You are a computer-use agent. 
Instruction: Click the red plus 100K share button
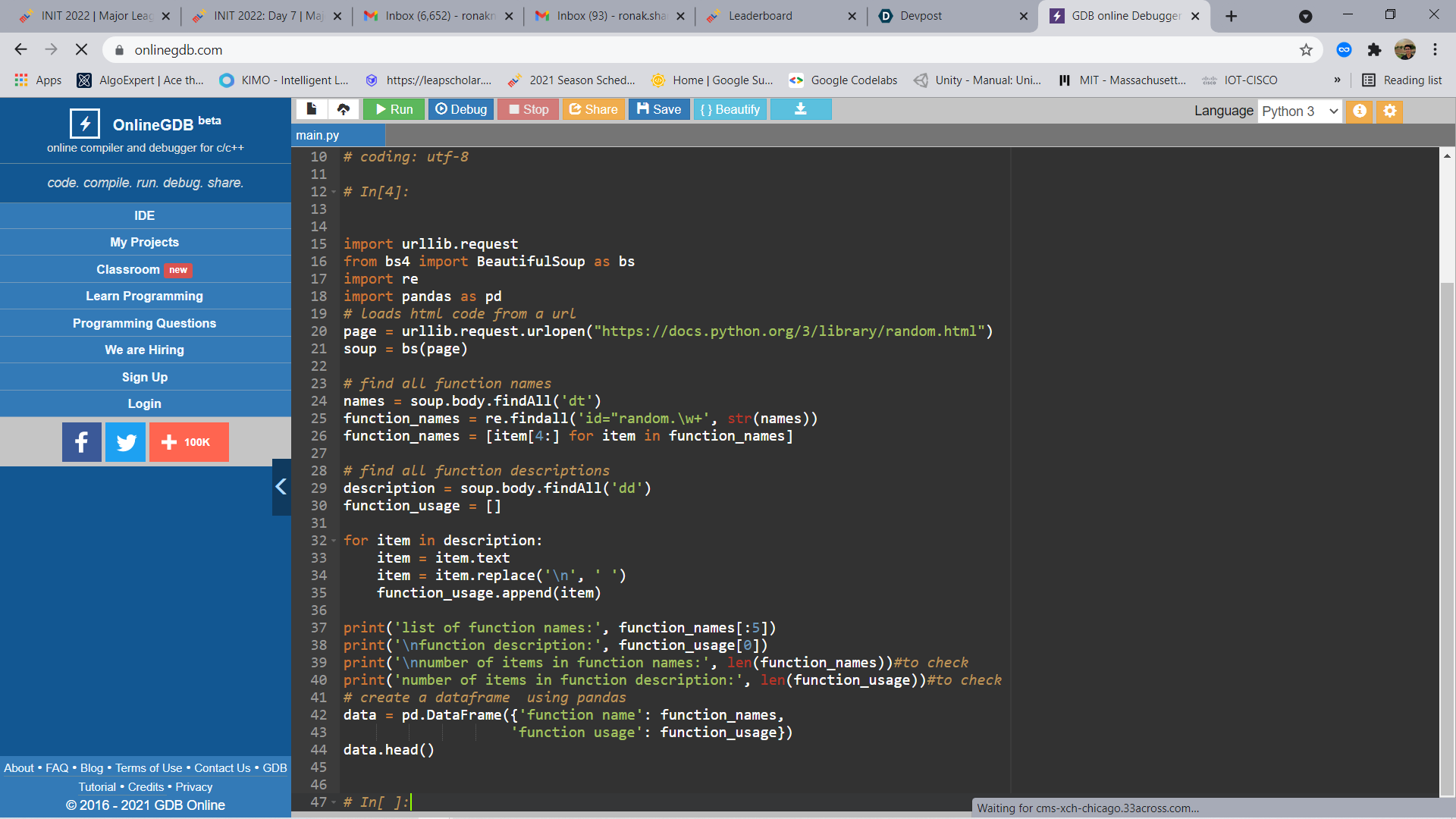pos(189,442)
